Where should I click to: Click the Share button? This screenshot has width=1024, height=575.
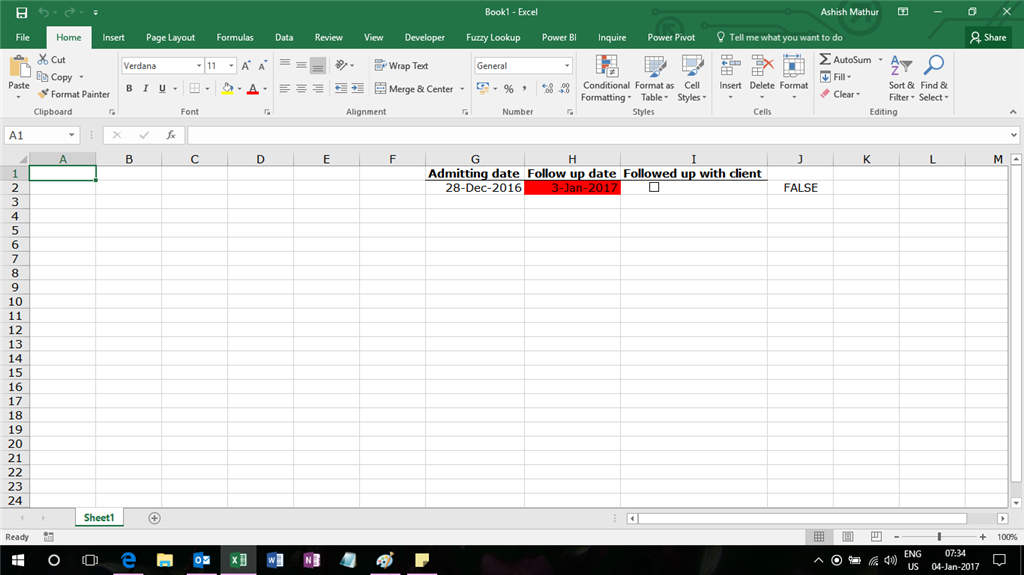coord(988,37)
